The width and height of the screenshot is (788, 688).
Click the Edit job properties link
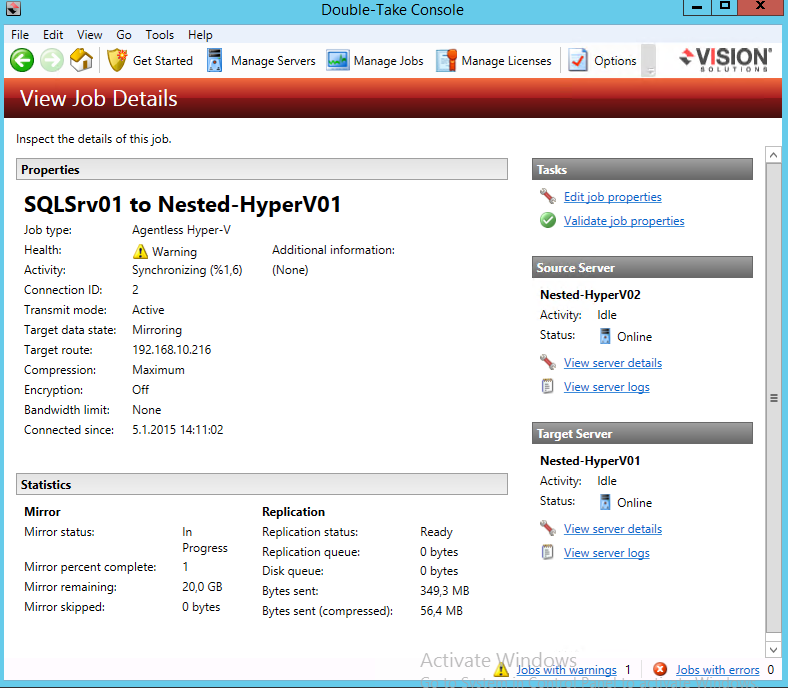coord(613,197)
